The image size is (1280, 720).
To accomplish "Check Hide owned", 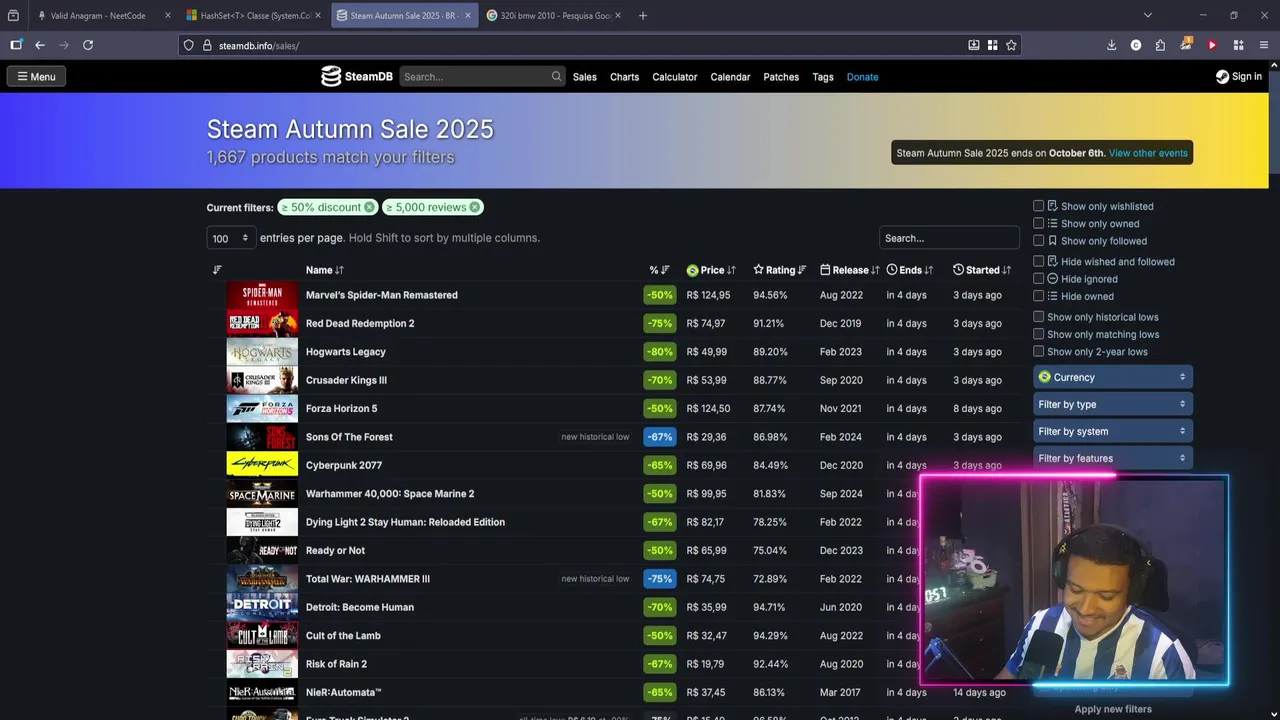I will pyautogui.click(x=1038, y=296).
